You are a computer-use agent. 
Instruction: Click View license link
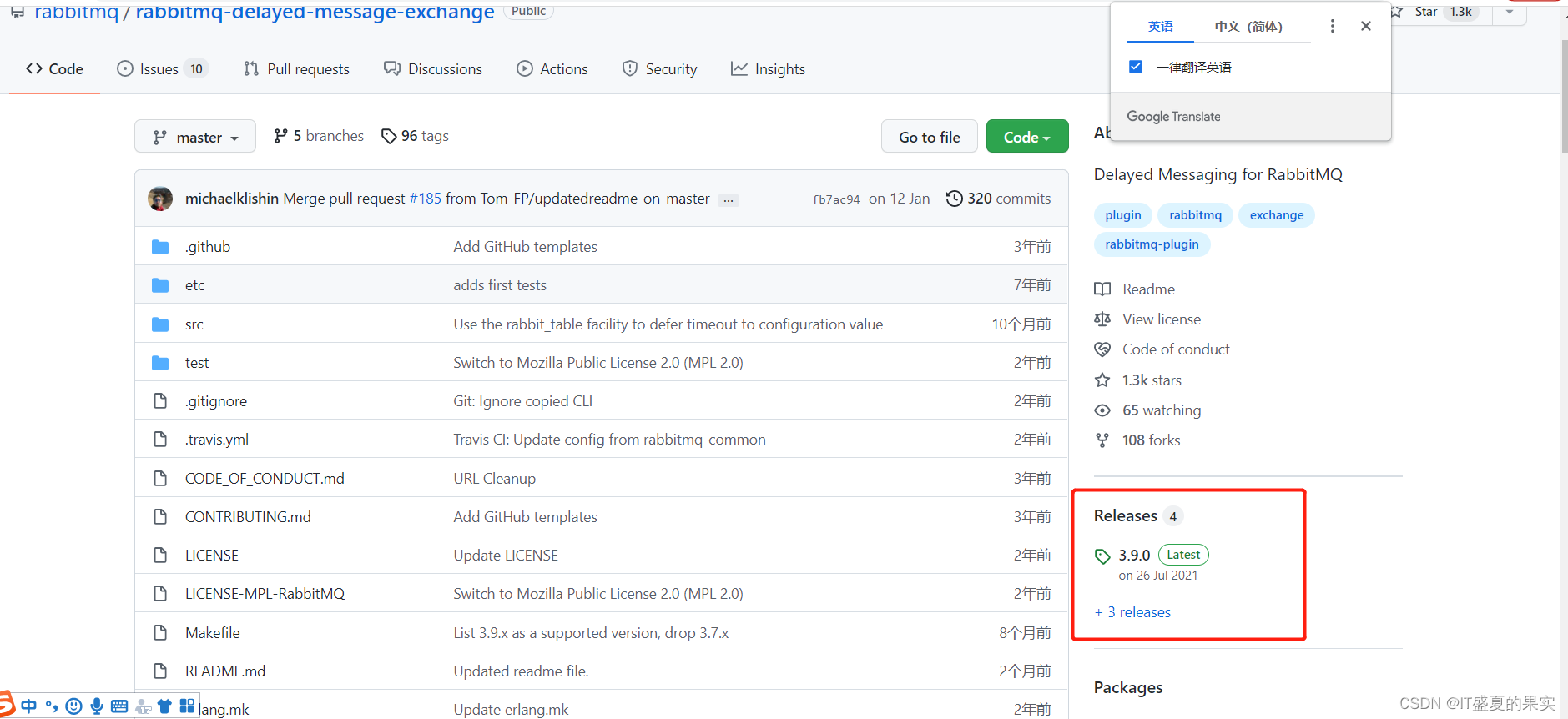point(1148,319)
